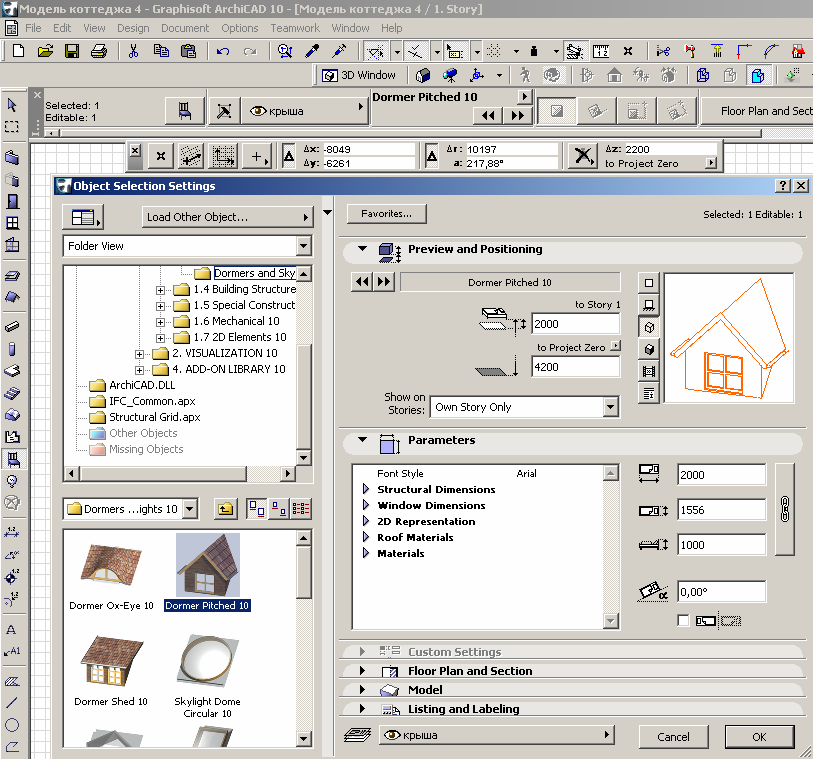
Task: Switch library list to large icons view
Action: point(257,509)
